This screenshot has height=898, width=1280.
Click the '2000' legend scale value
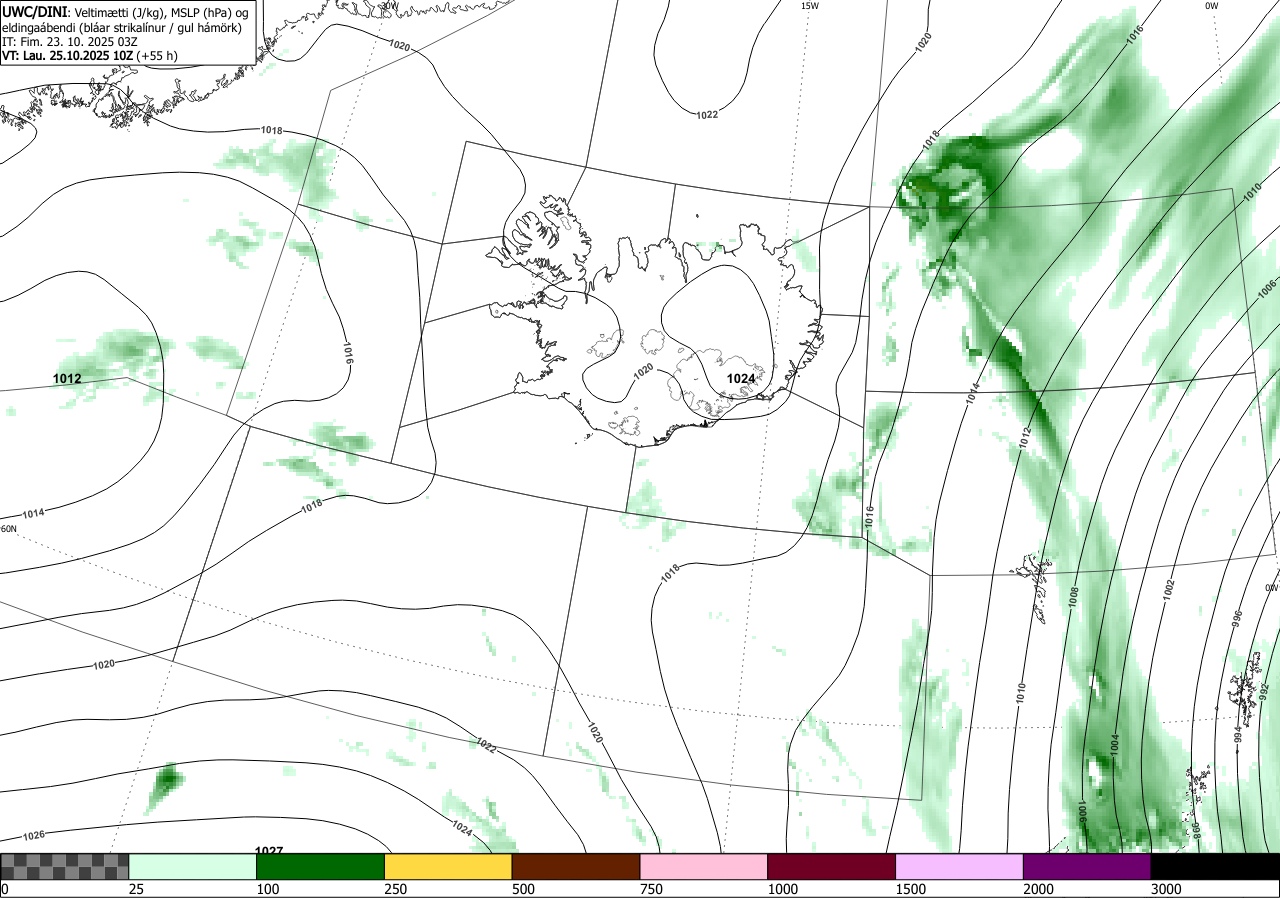tap(1039, 889)
